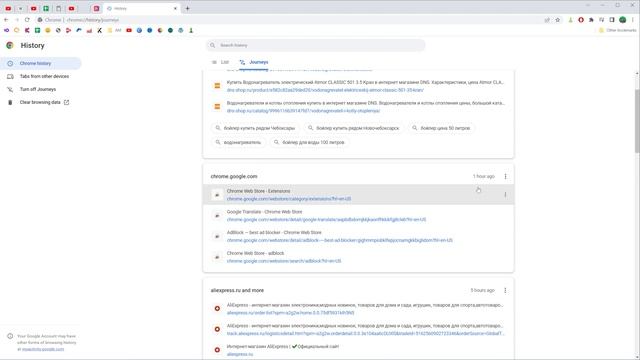Viewport: 640px width, 360px height.
Task: Open the dns-shop.ru catalog URL entry
Action: pyautogui.click(x=358, y=107)
